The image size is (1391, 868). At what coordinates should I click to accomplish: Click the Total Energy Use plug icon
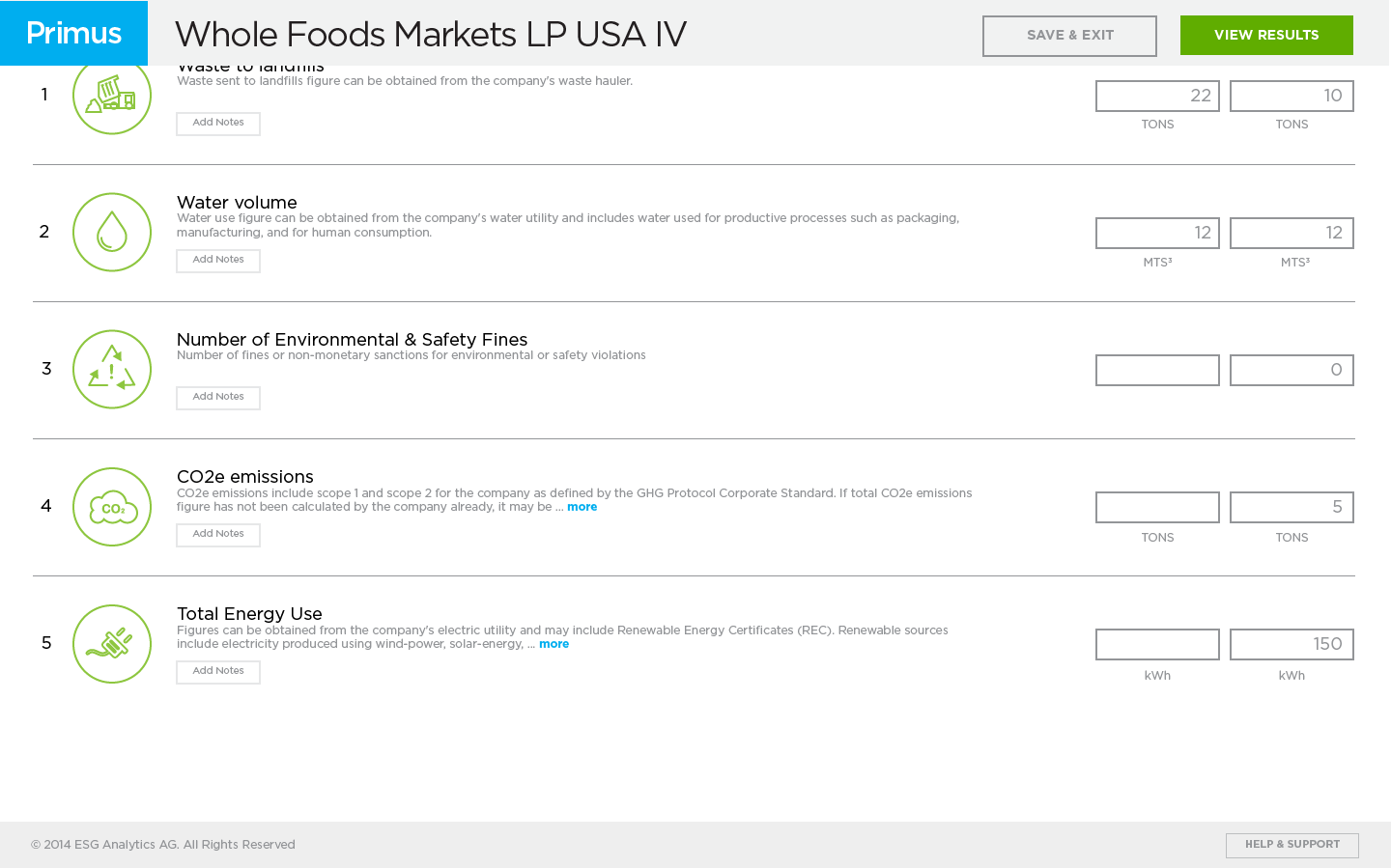[x=112, y=644]
